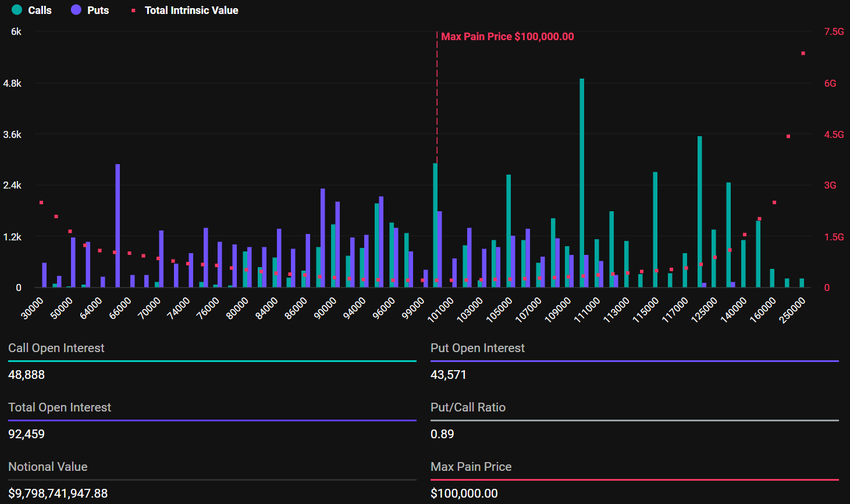Select the 30000 strike axis label
850x504 pixels.
(x=32, y=306)
